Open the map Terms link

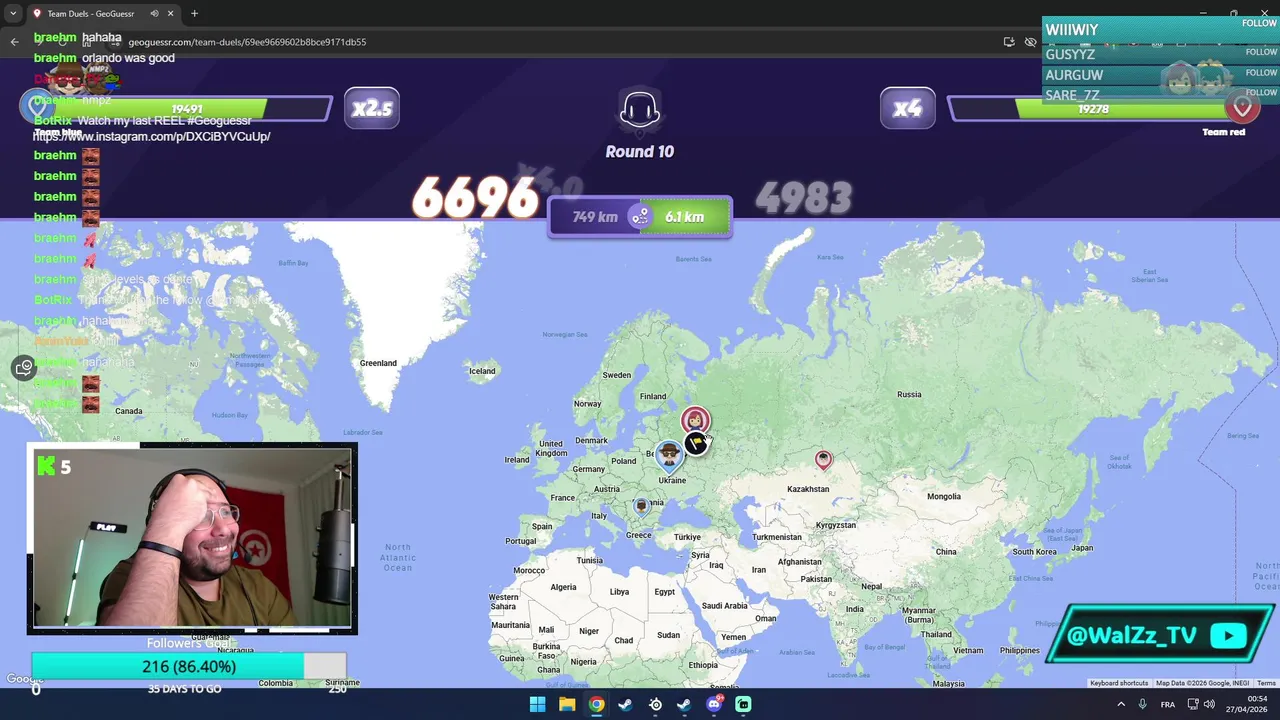point(1266,683)
